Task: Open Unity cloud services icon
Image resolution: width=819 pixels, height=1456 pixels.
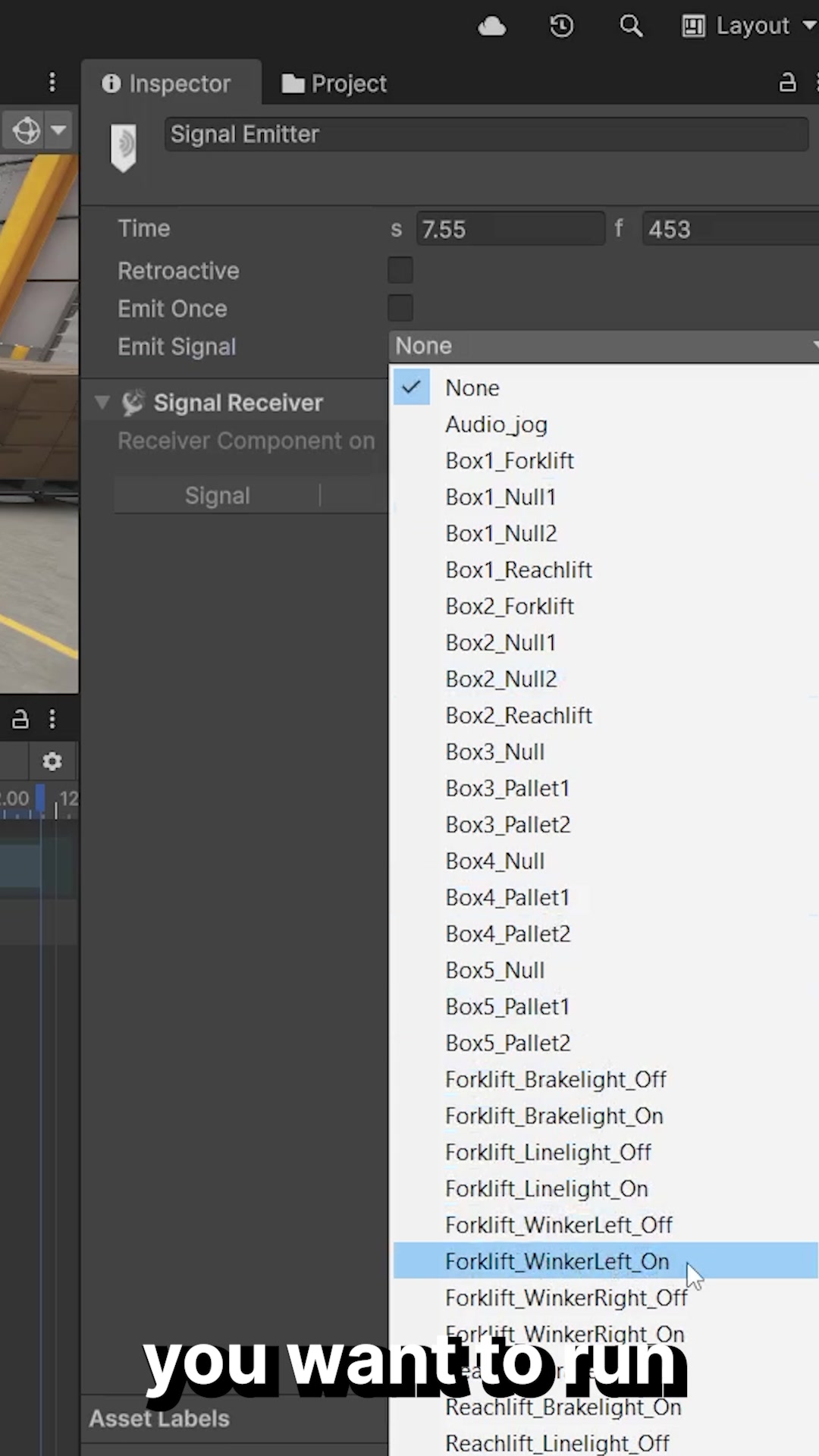Action: click(x=491, y=27)
